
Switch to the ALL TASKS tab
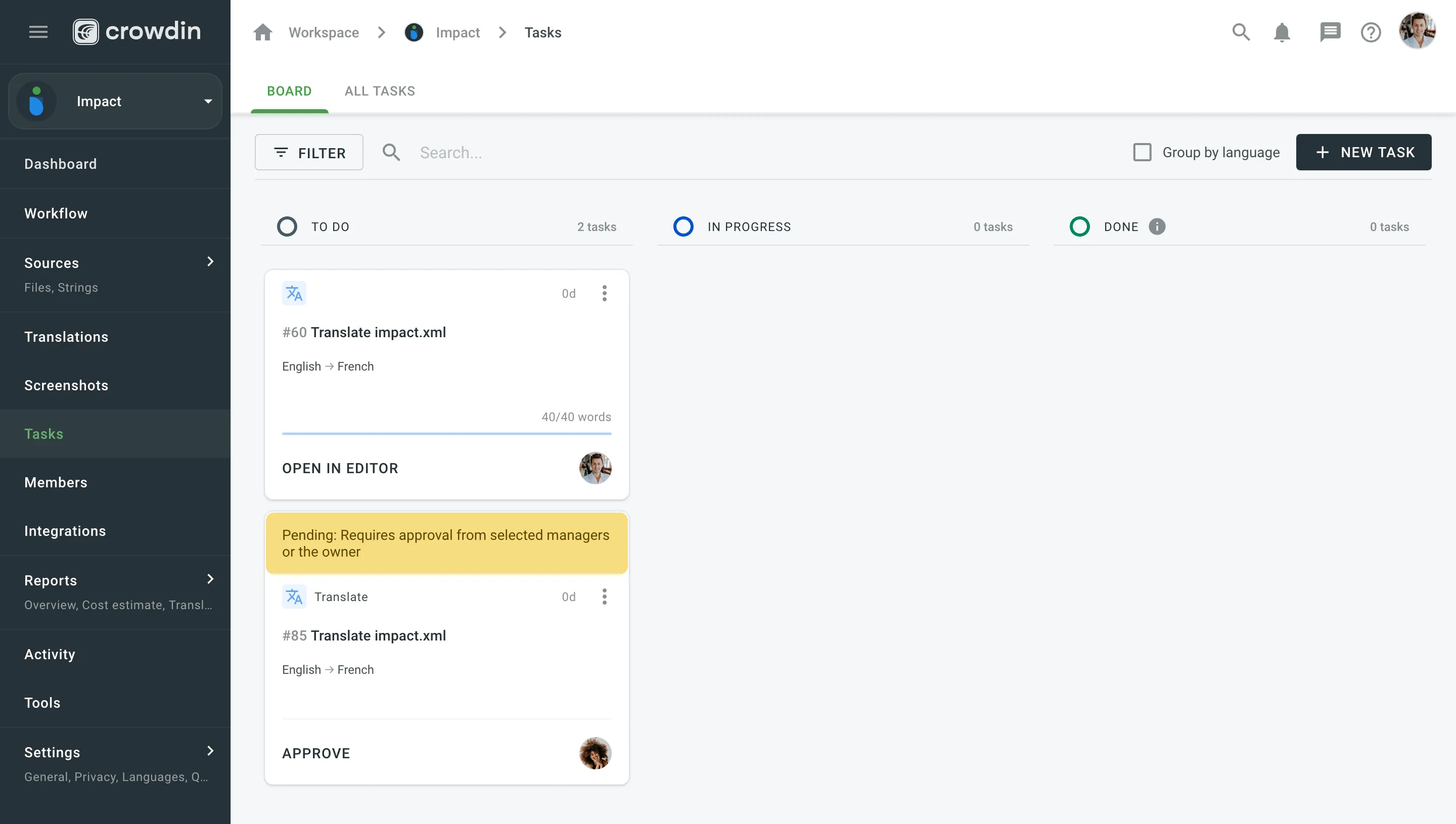click(380, 91)
